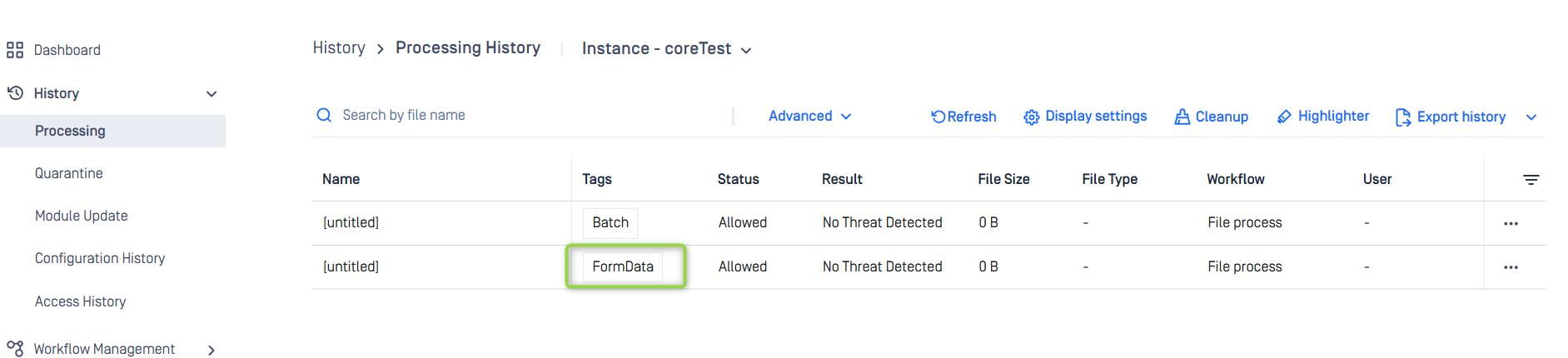The image size is (1568, 358).
Task: Open Display settings gear
Action: click(x=1032, y=117)
